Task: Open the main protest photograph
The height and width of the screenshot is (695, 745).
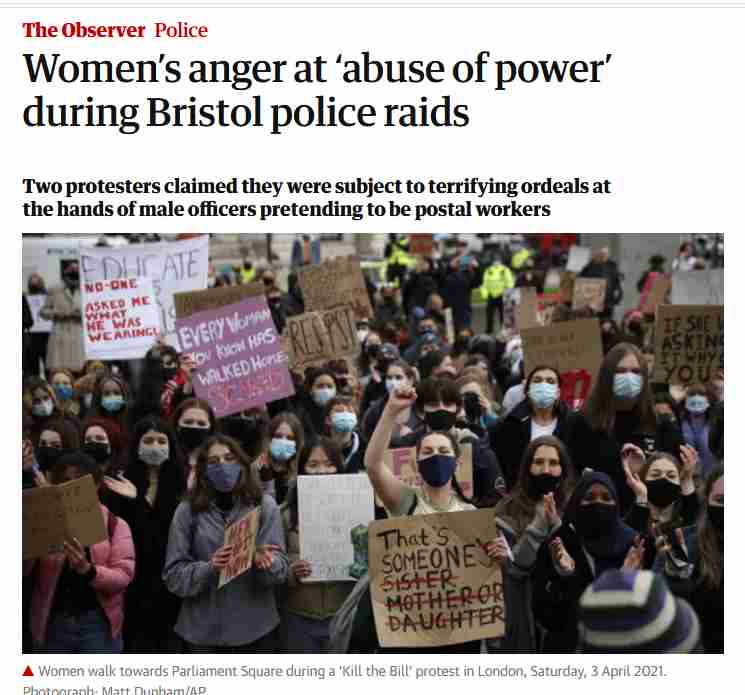Action: 373,443
